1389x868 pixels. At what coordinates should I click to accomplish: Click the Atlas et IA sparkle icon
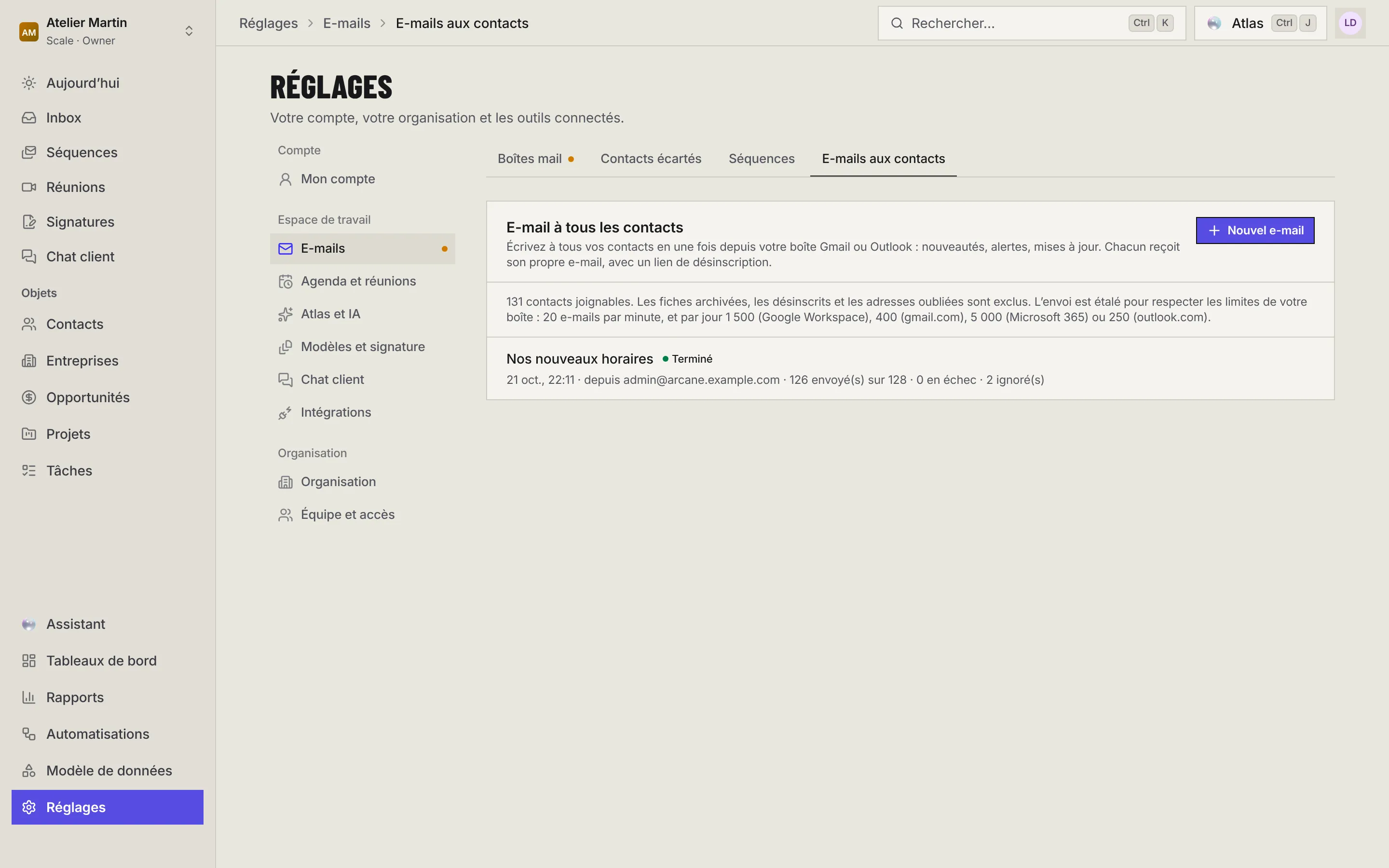(x=285, y=314)
